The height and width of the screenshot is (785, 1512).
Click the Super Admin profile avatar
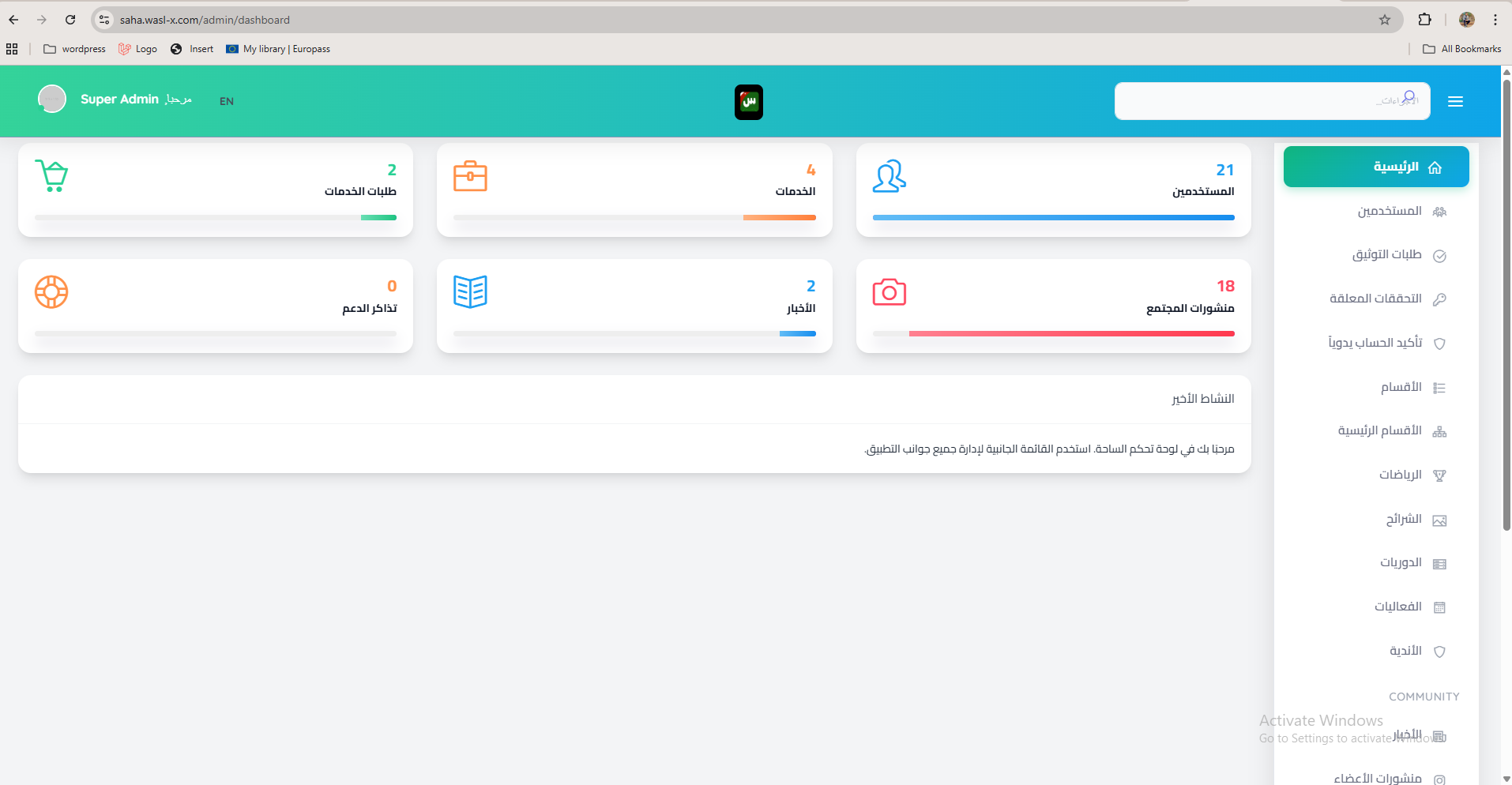click(52, 100)
